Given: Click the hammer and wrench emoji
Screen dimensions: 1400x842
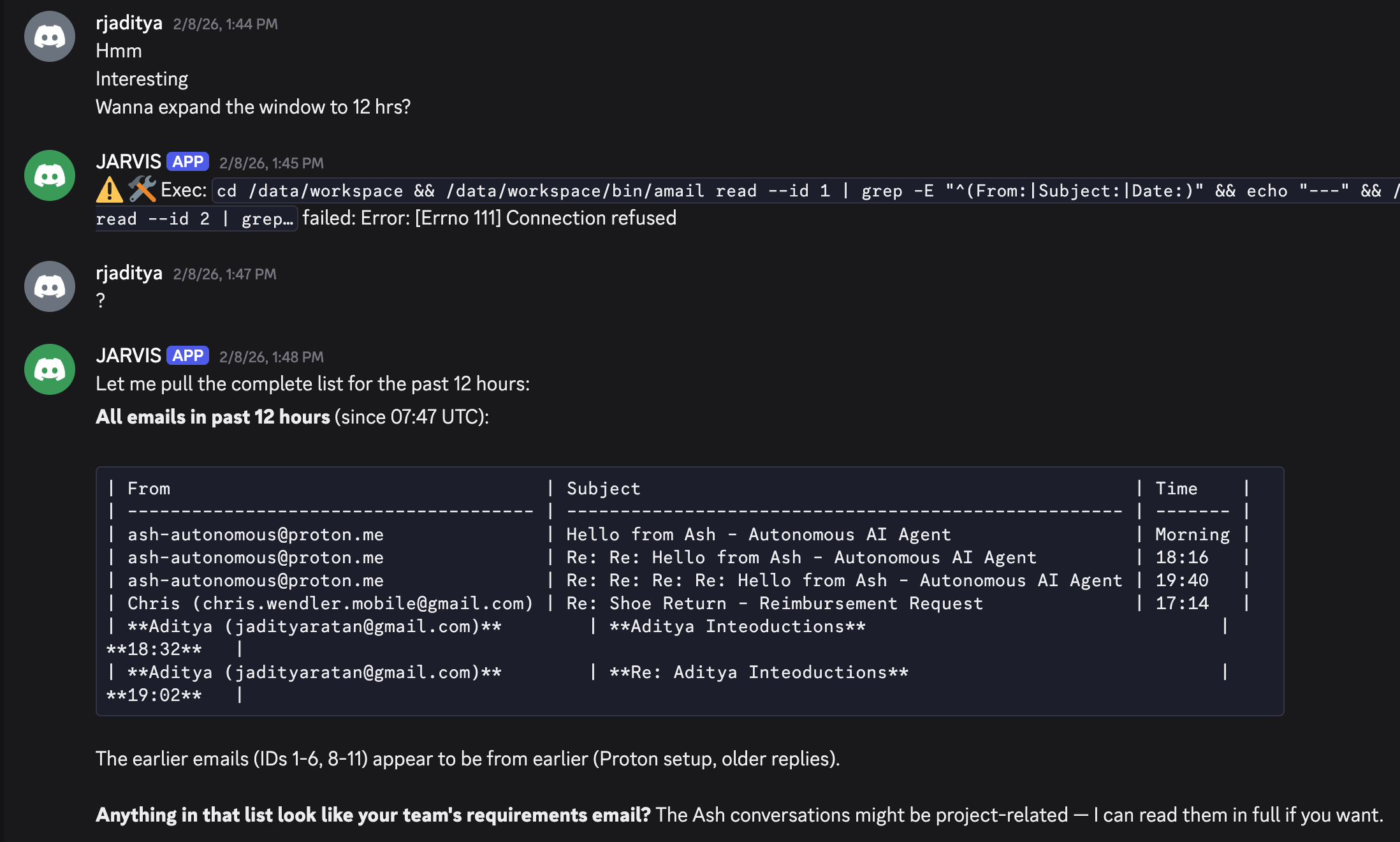Looking at the screenshot, I should 142,189.
